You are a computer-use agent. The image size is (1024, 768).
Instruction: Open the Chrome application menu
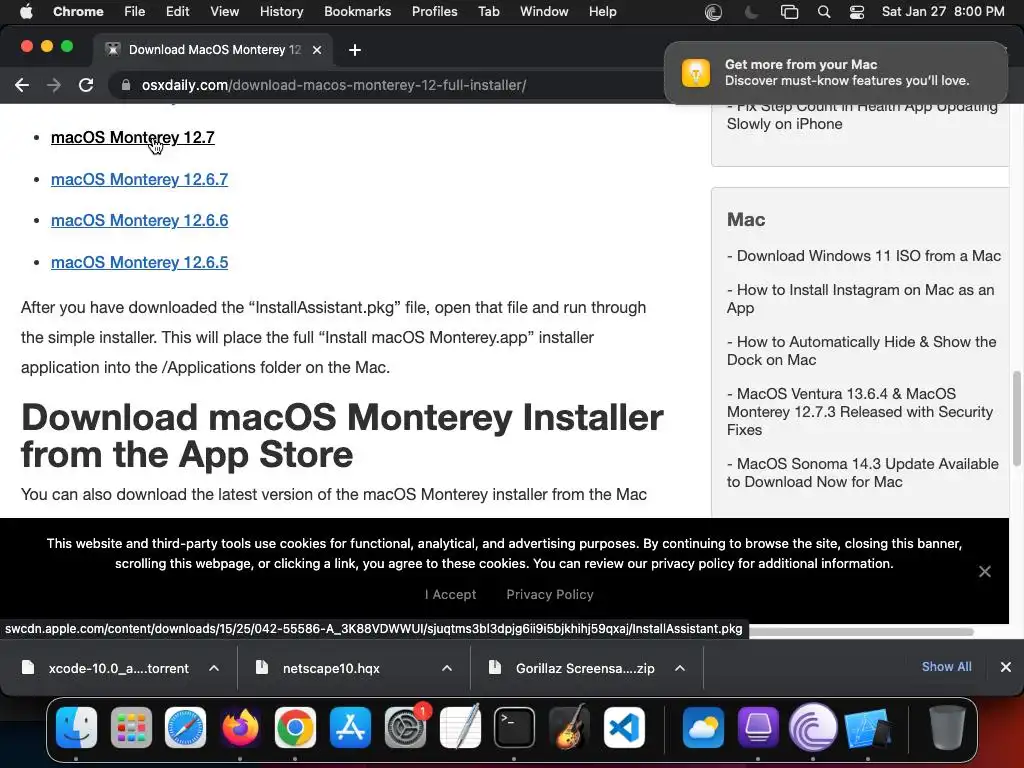(78, 12)
